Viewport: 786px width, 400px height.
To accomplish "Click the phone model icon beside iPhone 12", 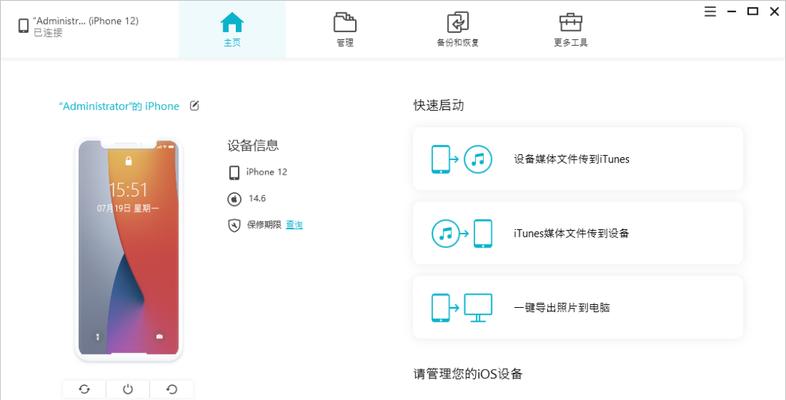I will pyautogui.click(x=234, y=173).
